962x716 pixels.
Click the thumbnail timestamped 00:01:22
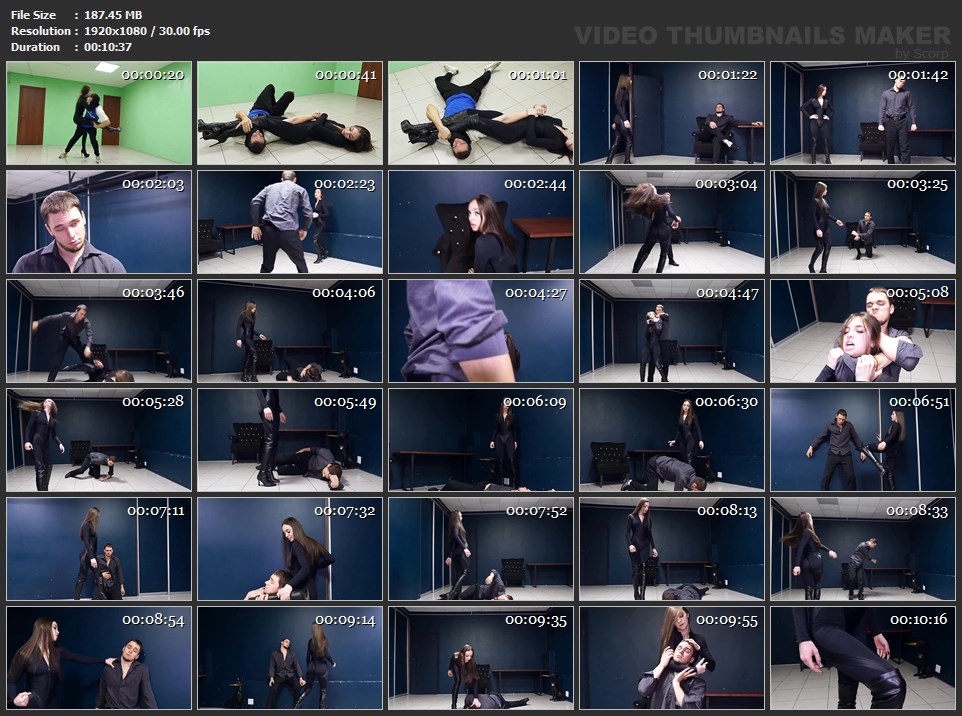[672, 113]
